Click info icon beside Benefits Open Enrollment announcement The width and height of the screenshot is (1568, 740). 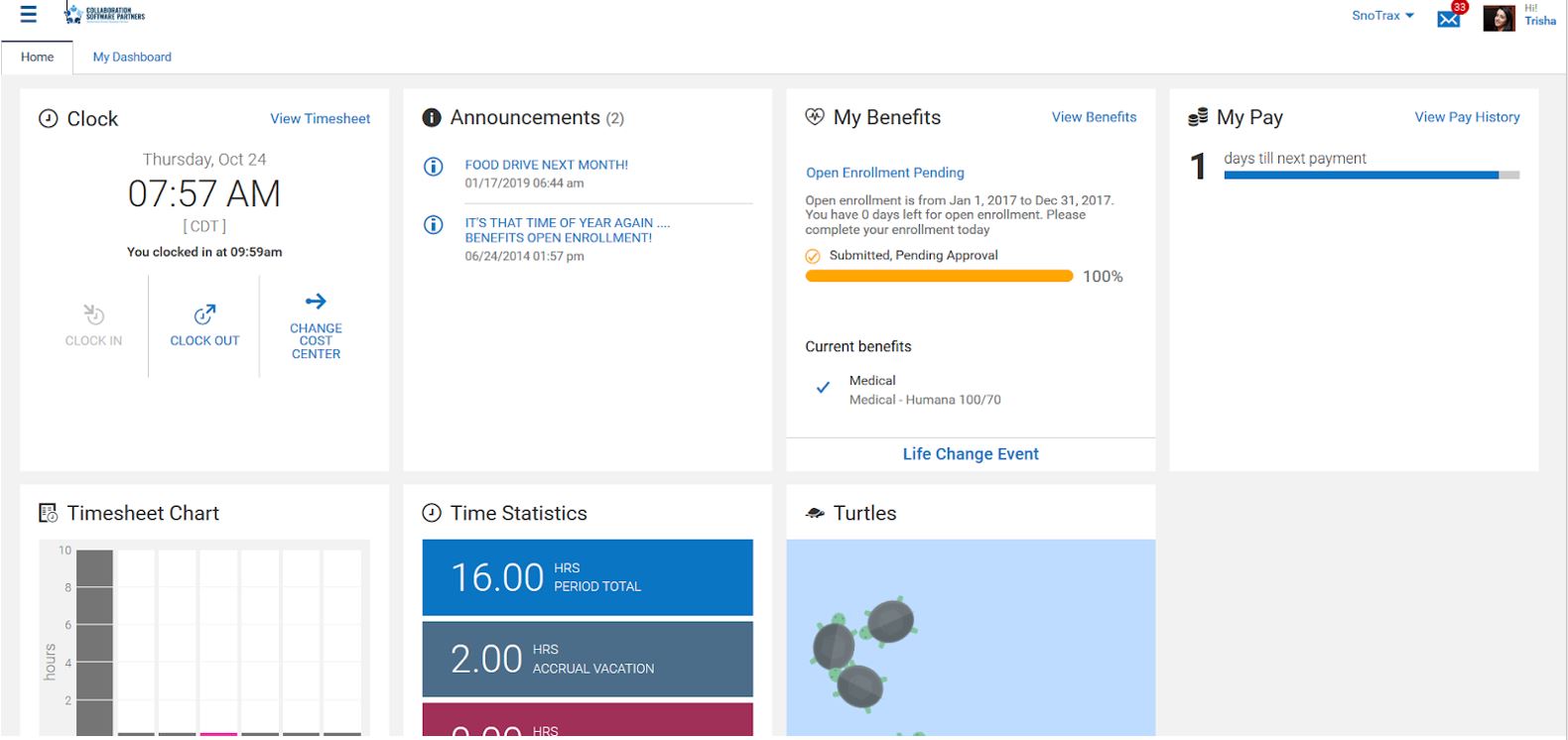[x=434, y=225]
